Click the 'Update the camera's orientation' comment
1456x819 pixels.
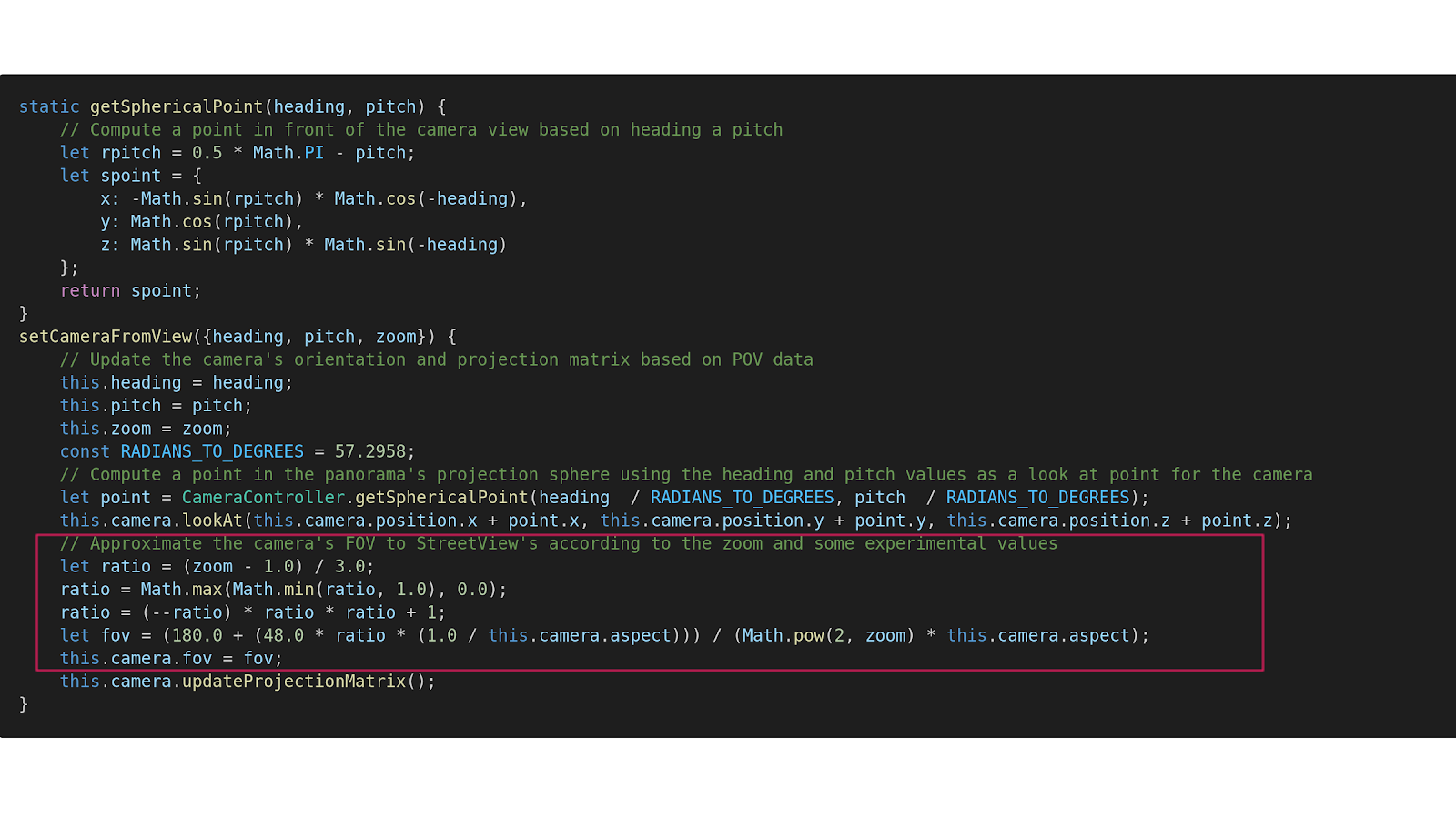coord(436,359)
